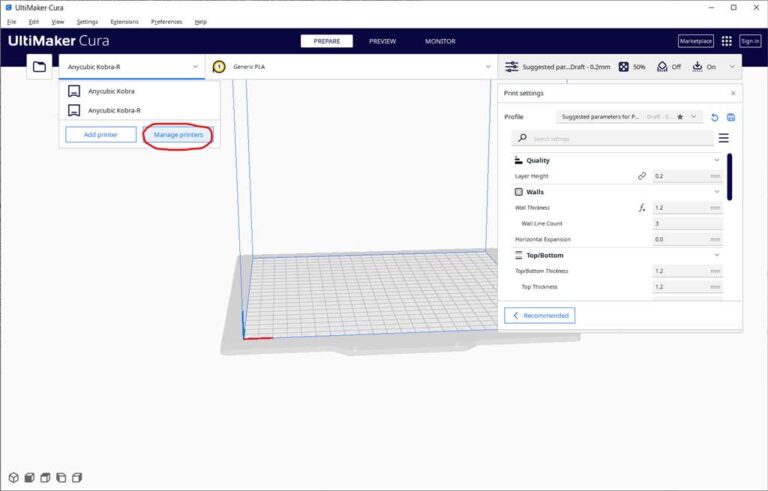Click the star icon in Profile selector
Image resolution: width=768 pixels, height=491 pixels.
tap(680, 117)
